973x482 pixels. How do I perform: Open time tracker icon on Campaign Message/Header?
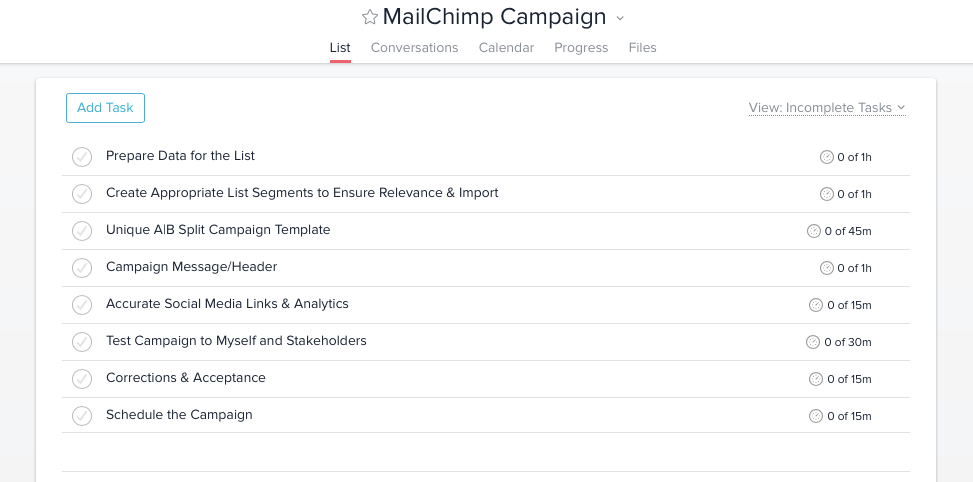[827, 268]
